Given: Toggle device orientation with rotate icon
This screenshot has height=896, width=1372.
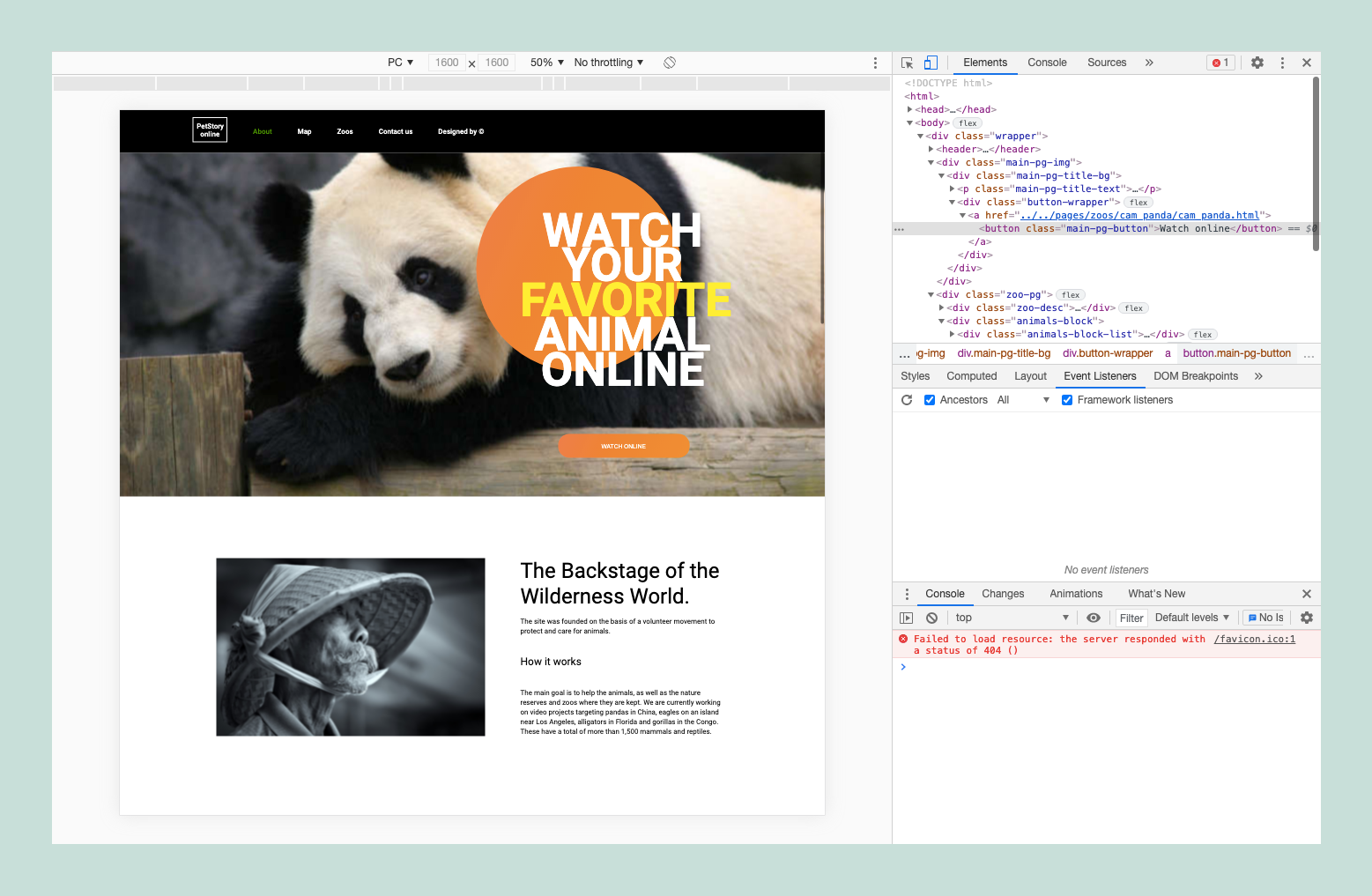Looking at the screenshot, I should coord(670,63).
